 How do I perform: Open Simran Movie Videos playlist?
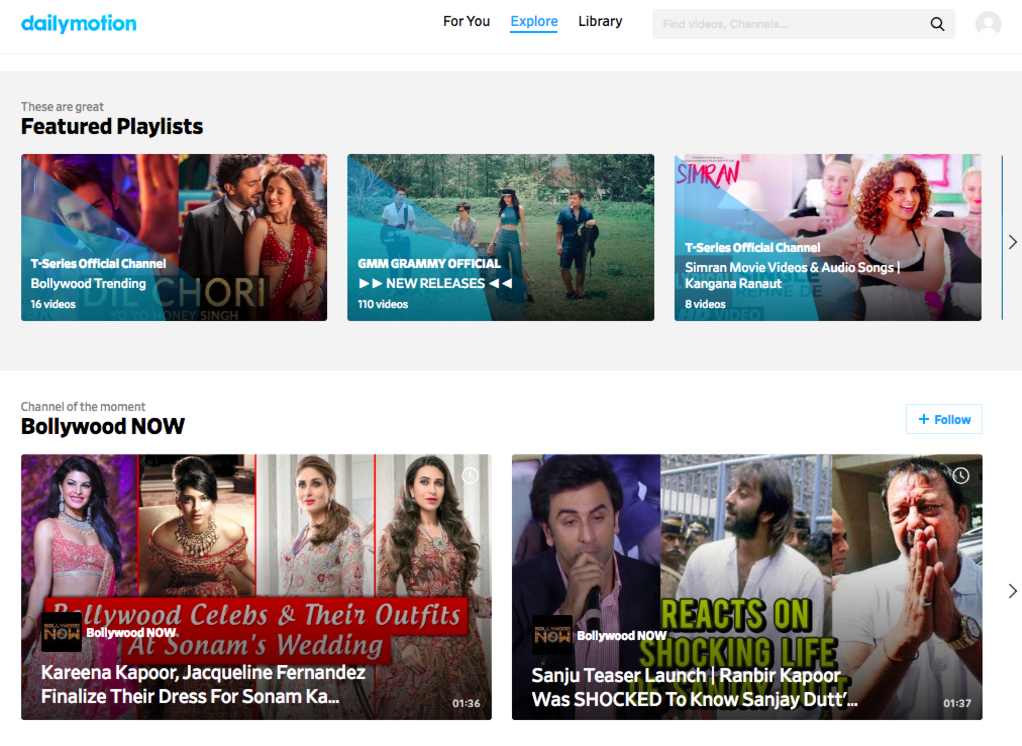click(x=828, y=237)
